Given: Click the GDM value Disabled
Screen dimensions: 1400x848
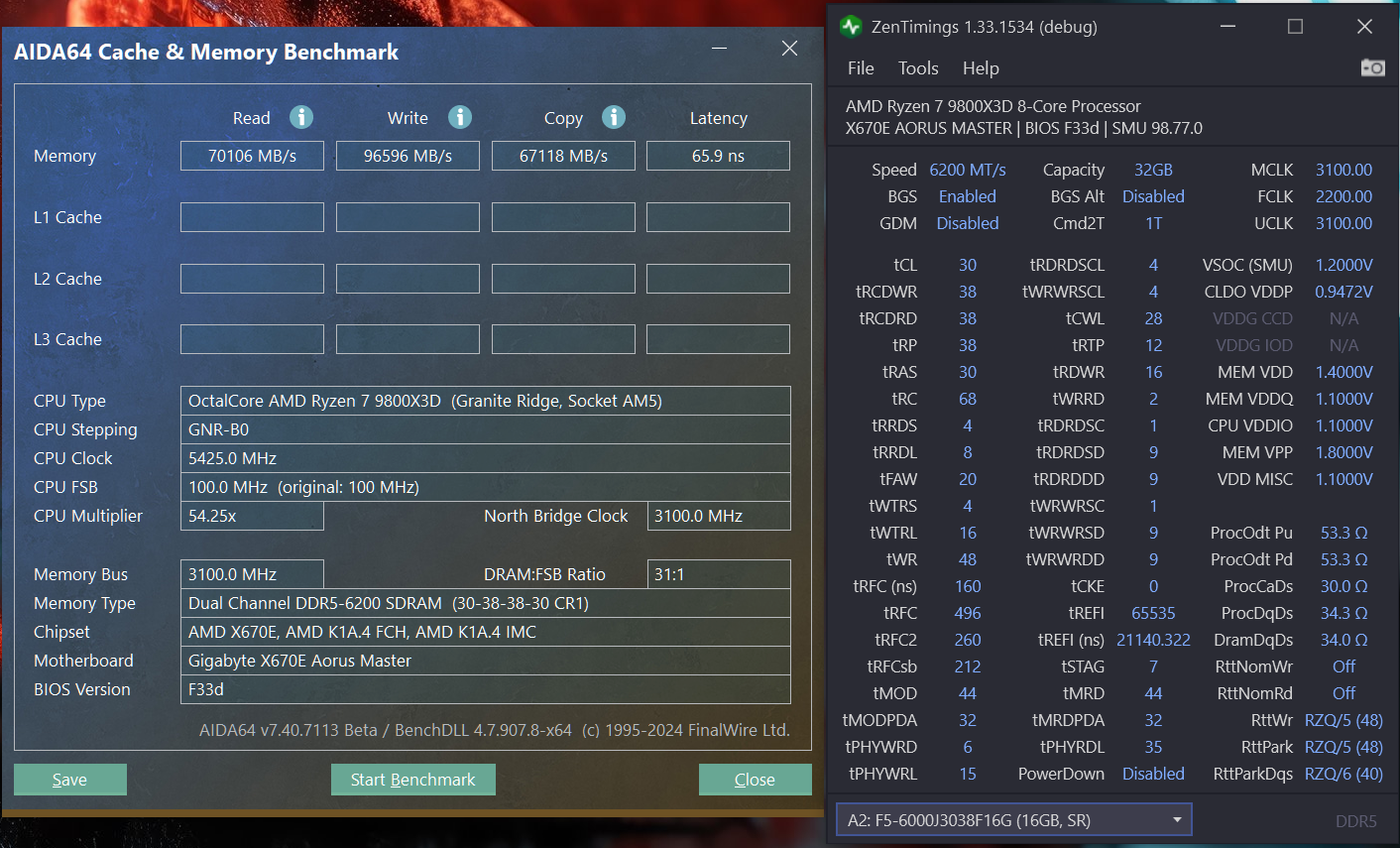Looking at the screenshot, I should point(968,223).
